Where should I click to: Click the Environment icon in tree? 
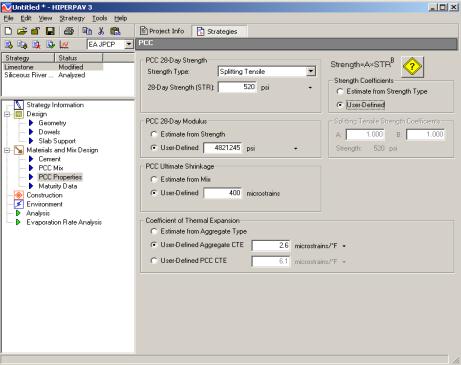tap(19, 204)
